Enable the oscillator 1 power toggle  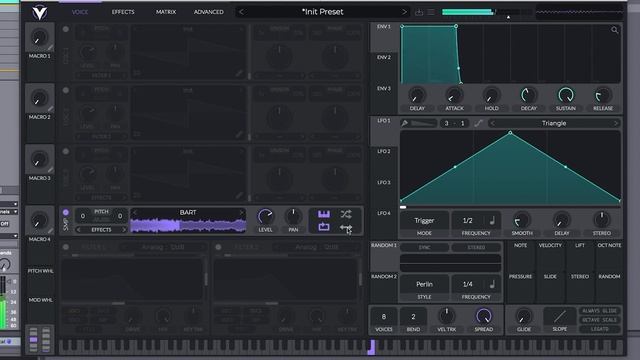66,29
